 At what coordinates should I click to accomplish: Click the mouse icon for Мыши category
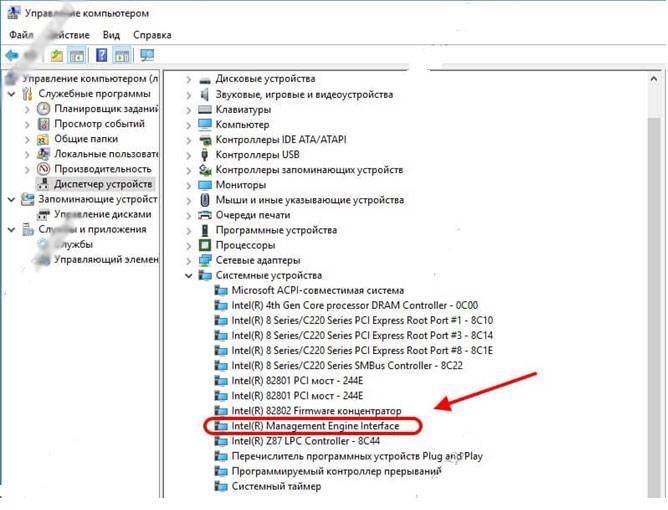pyautogui.click(x=205, y=200)
